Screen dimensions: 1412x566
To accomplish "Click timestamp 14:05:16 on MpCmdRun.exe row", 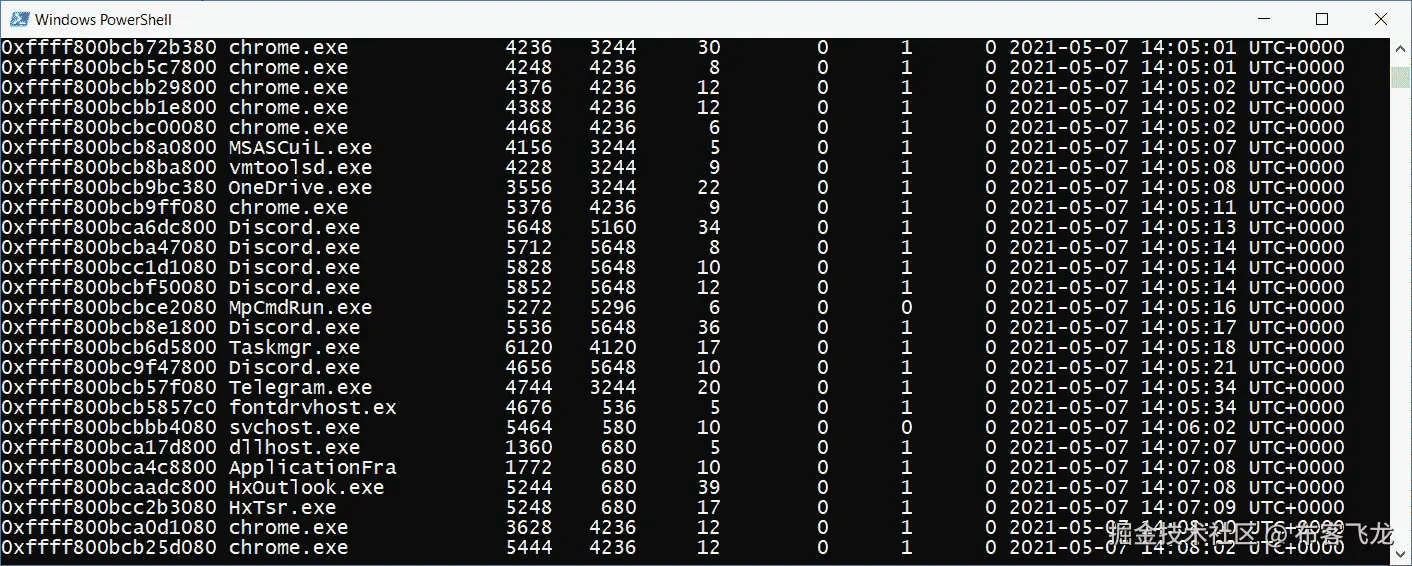I will pyautogui.click(x=1188, y=307).
